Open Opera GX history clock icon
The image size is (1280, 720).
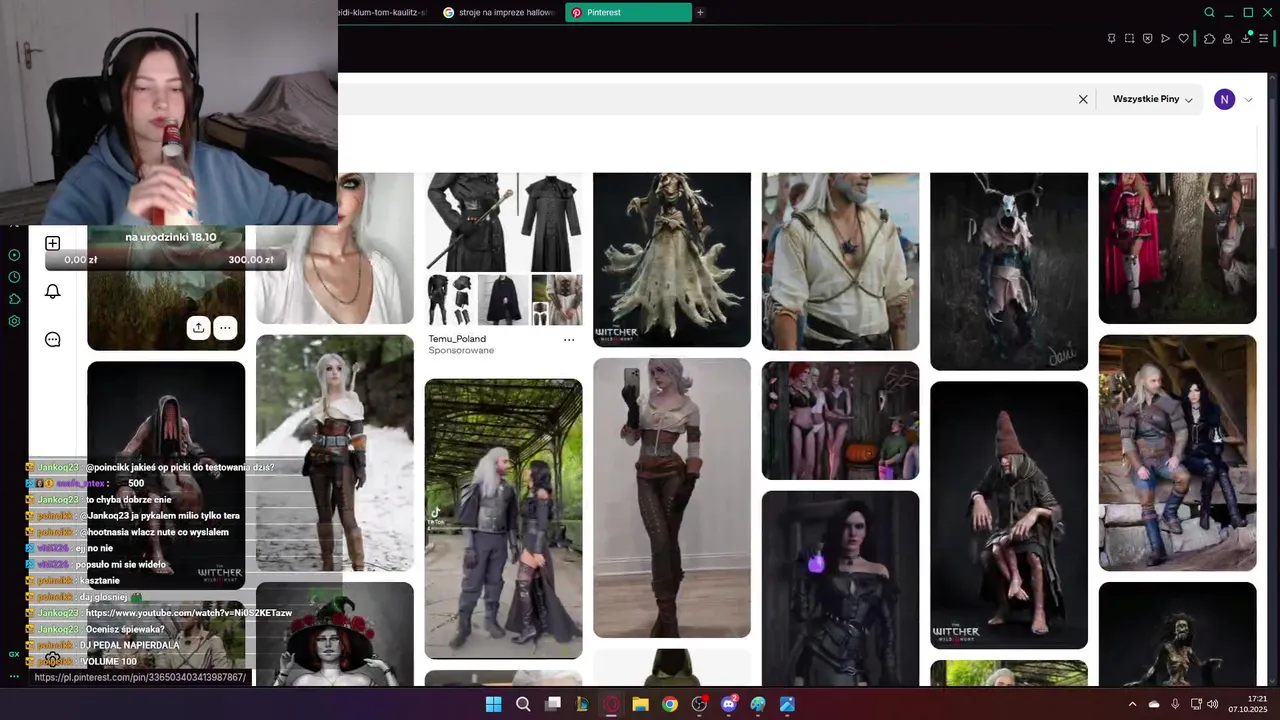(x=14, y=277)
